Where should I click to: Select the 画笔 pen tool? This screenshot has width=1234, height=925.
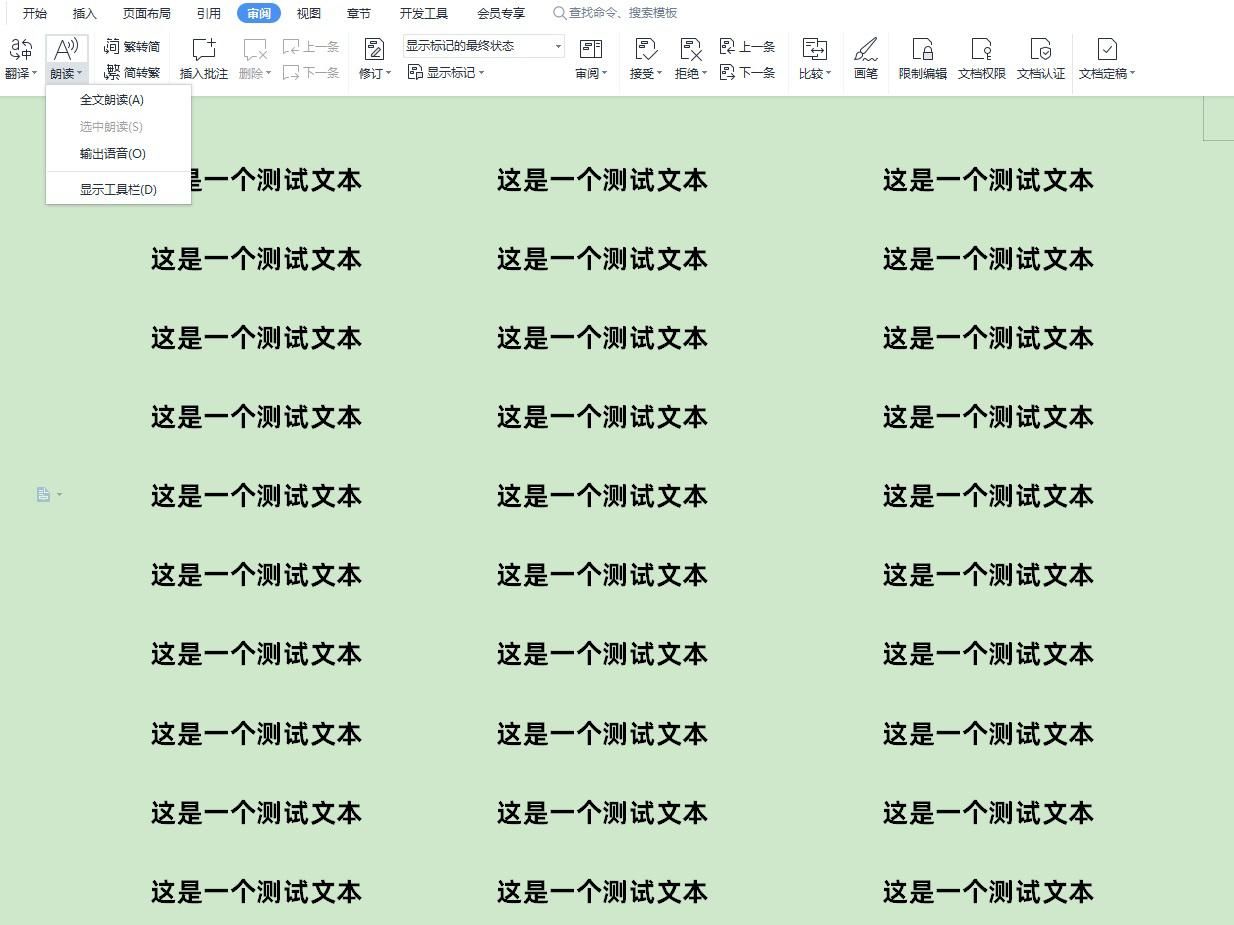point(866,59)
